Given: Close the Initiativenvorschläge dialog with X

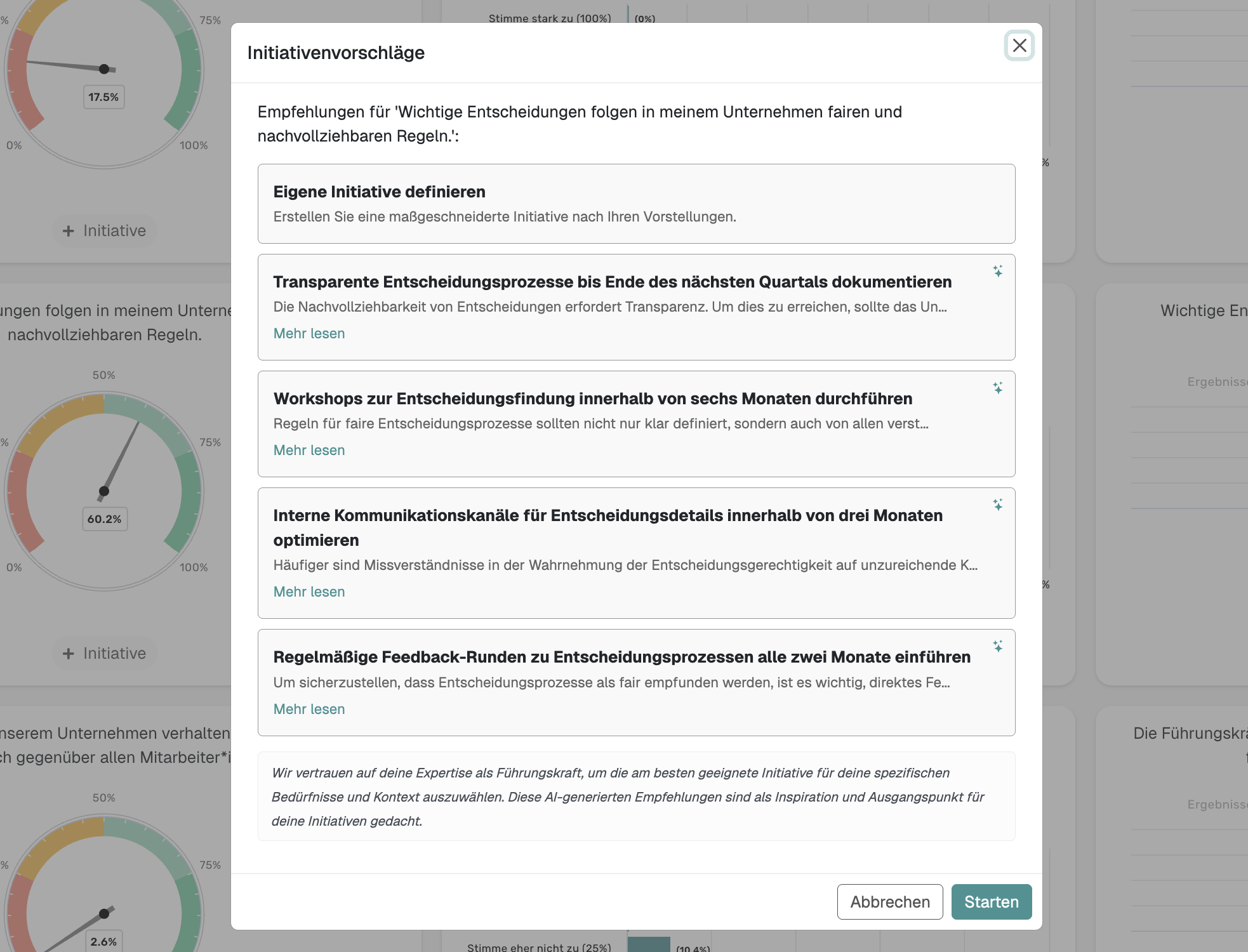Looking at the screenshot, I should 1019,46.
